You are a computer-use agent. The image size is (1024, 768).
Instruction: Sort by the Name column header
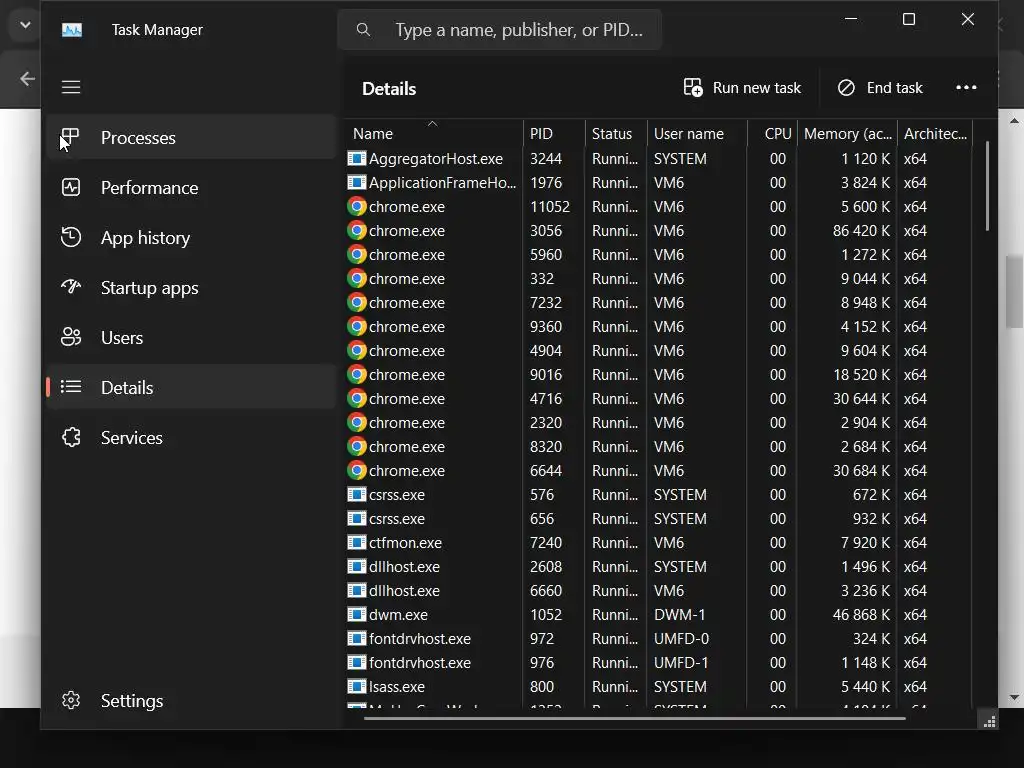pos(373,133)
